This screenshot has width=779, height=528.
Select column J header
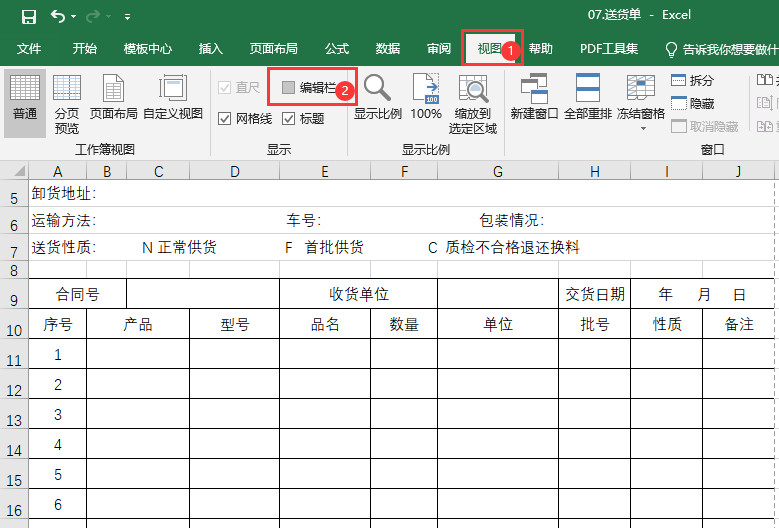738,171
